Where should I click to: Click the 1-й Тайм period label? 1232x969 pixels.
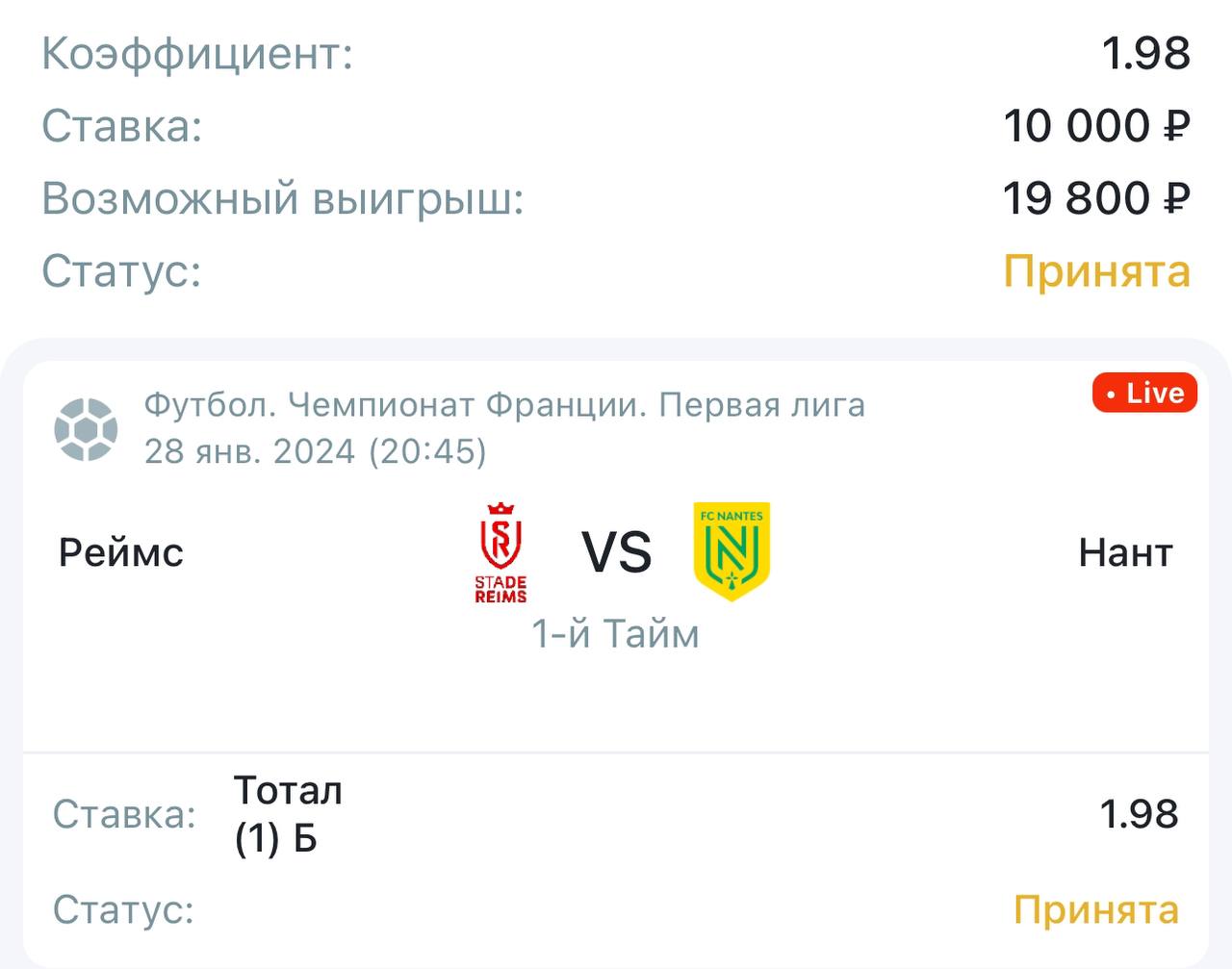pos(616,634)
